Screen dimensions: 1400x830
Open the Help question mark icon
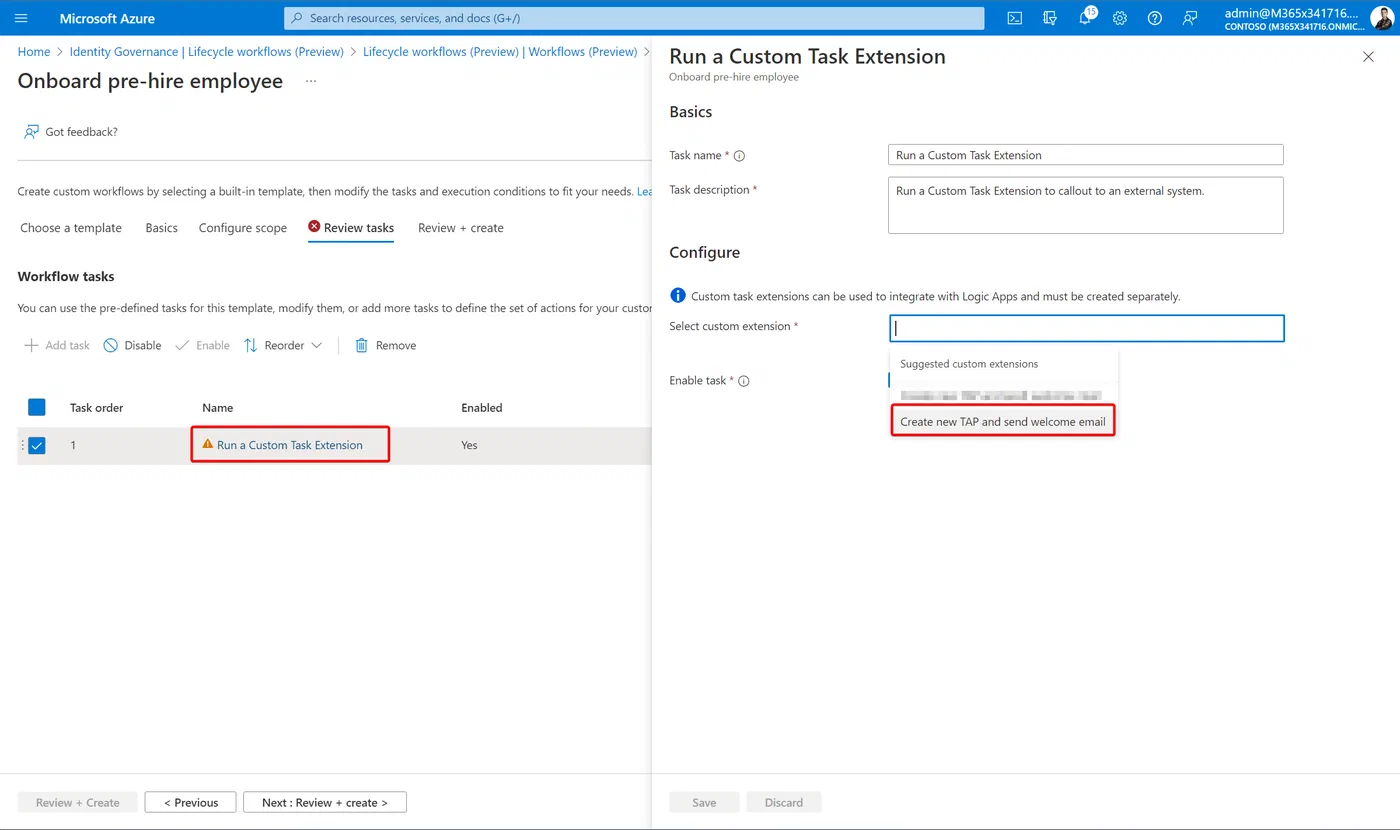[1155, 18]
